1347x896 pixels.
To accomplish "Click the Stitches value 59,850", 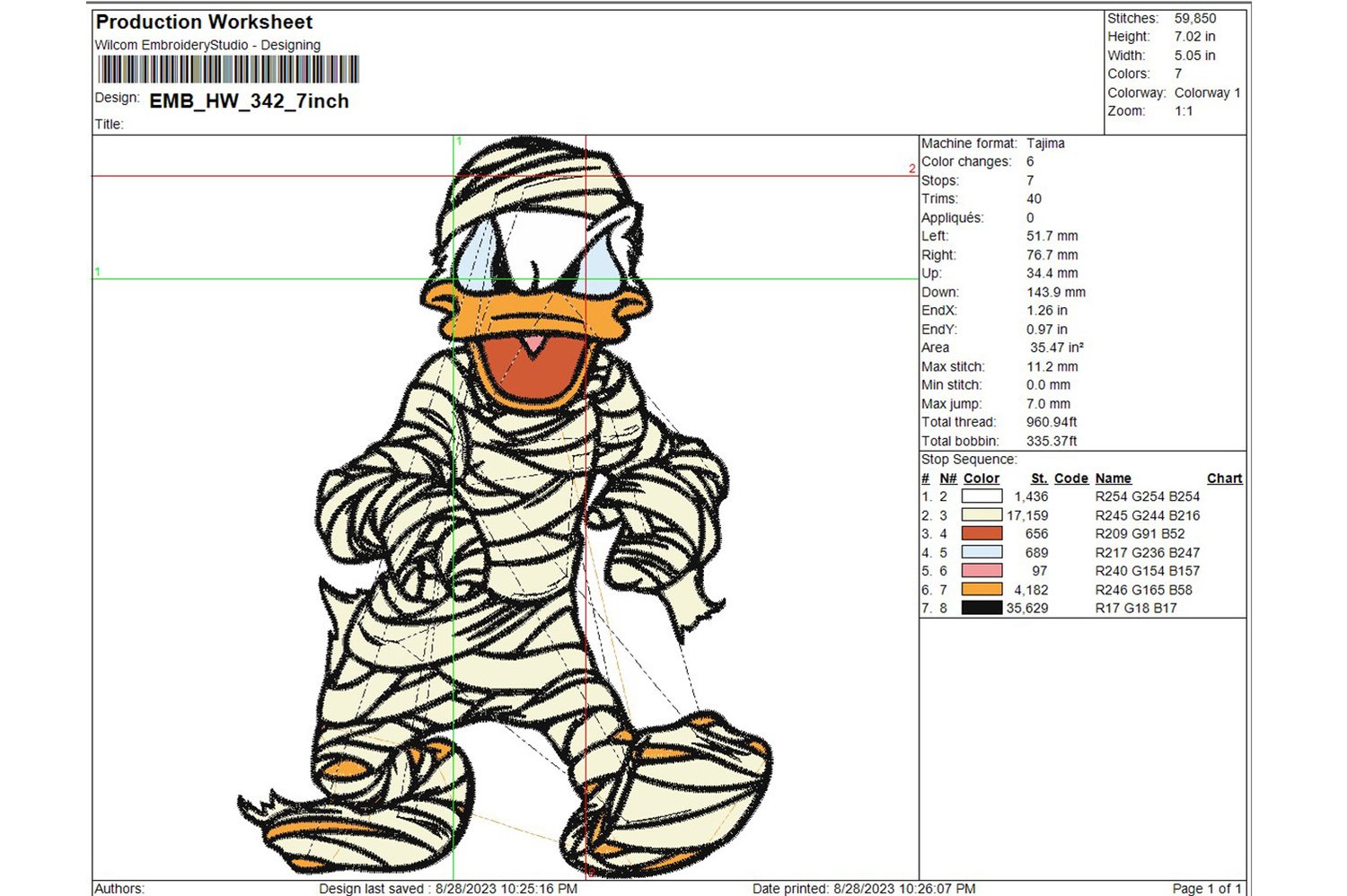I will point(1195,18).
